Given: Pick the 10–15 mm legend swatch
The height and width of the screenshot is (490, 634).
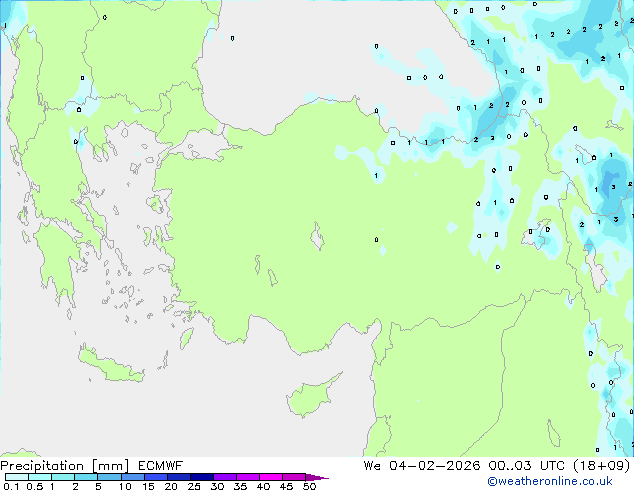Looking at the screenshot, I should tap(132, 477).
